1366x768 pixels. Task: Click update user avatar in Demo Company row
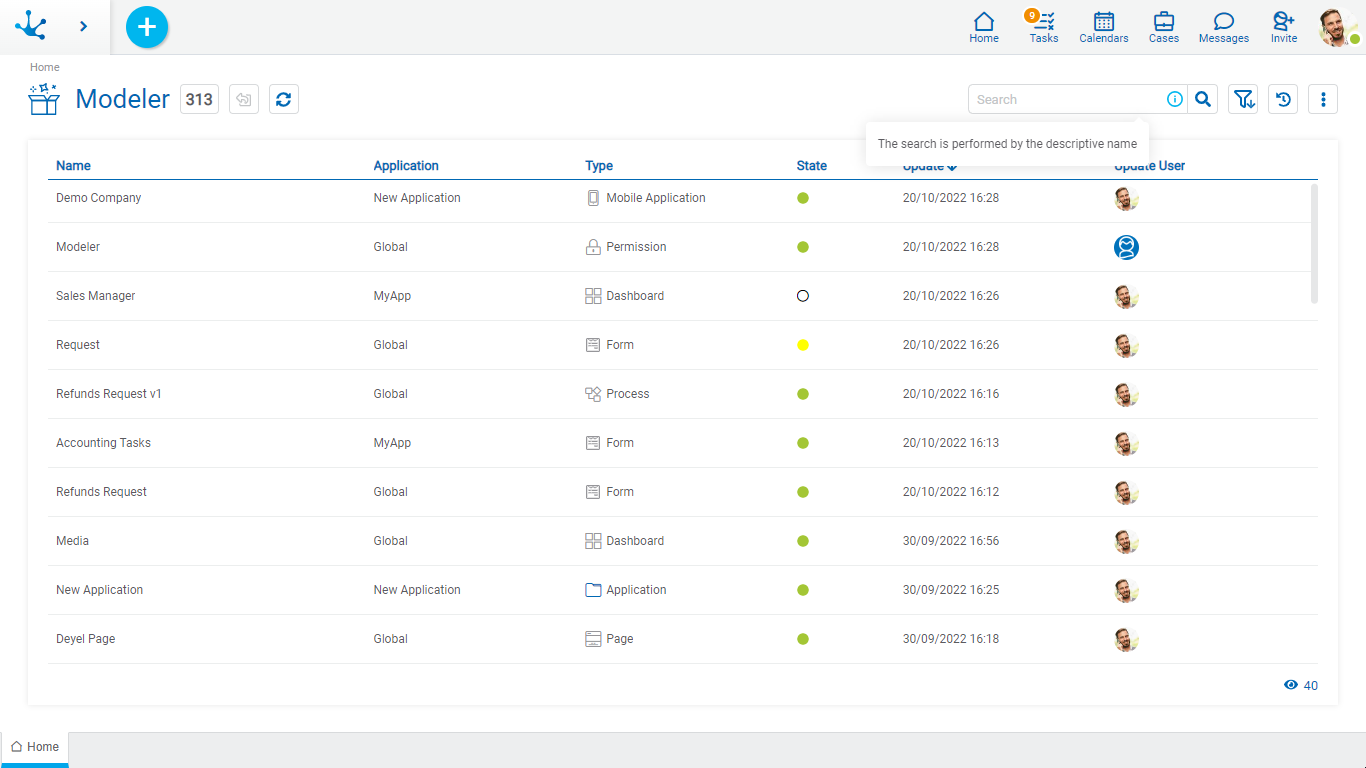[x=1127, y=198]
